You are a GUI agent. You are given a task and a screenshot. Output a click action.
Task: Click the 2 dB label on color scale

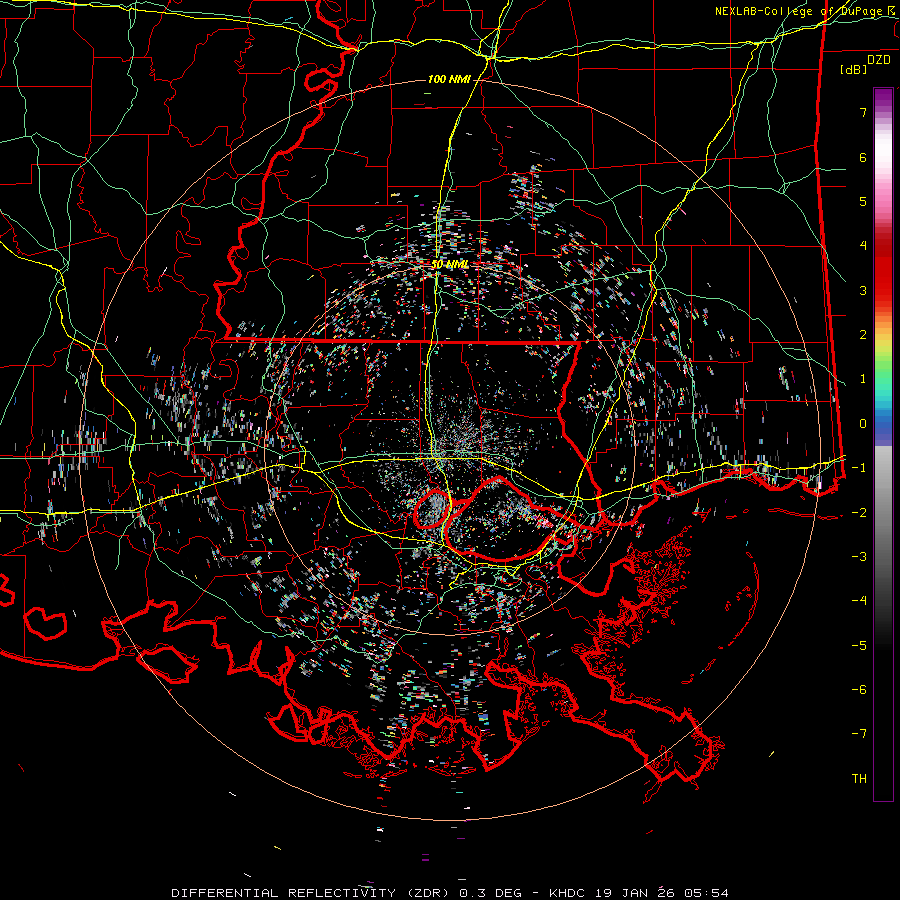863,335
